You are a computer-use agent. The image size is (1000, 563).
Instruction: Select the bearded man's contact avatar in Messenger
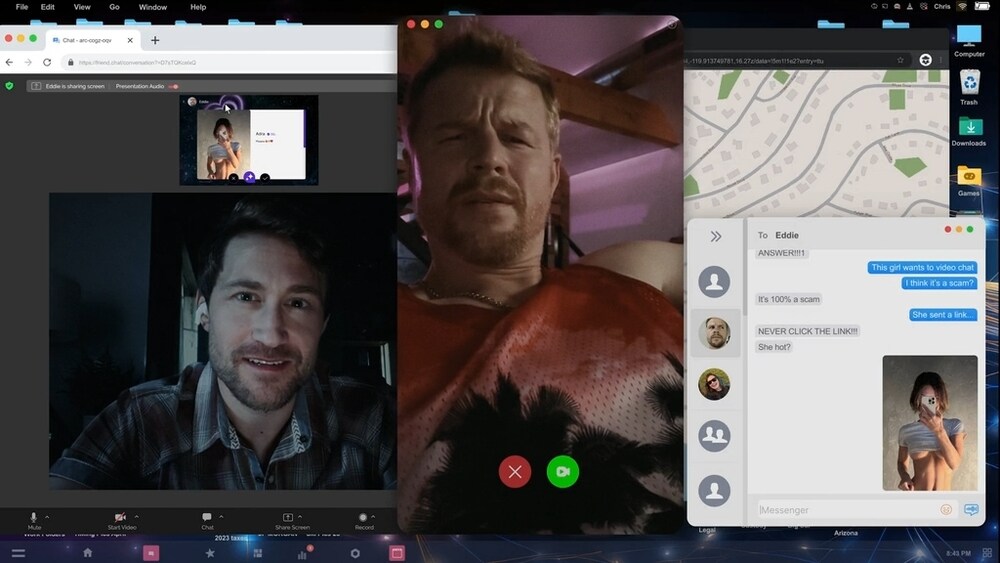tap(714, 333)
